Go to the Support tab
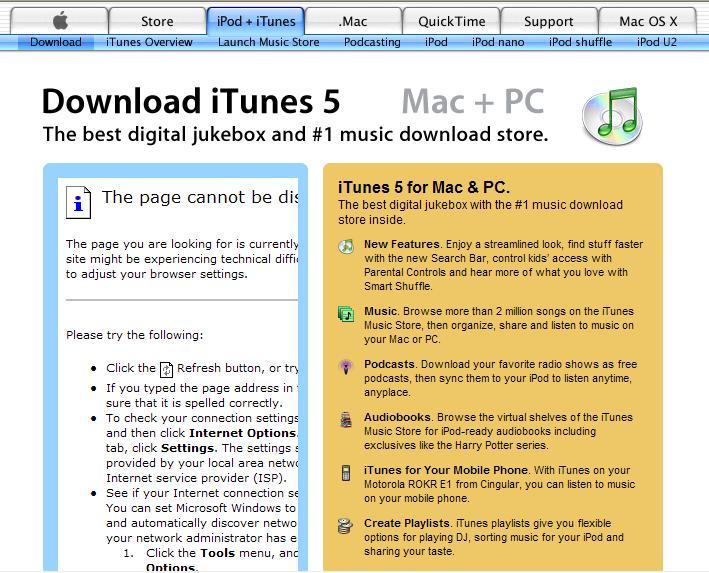 tap(550, 21)
